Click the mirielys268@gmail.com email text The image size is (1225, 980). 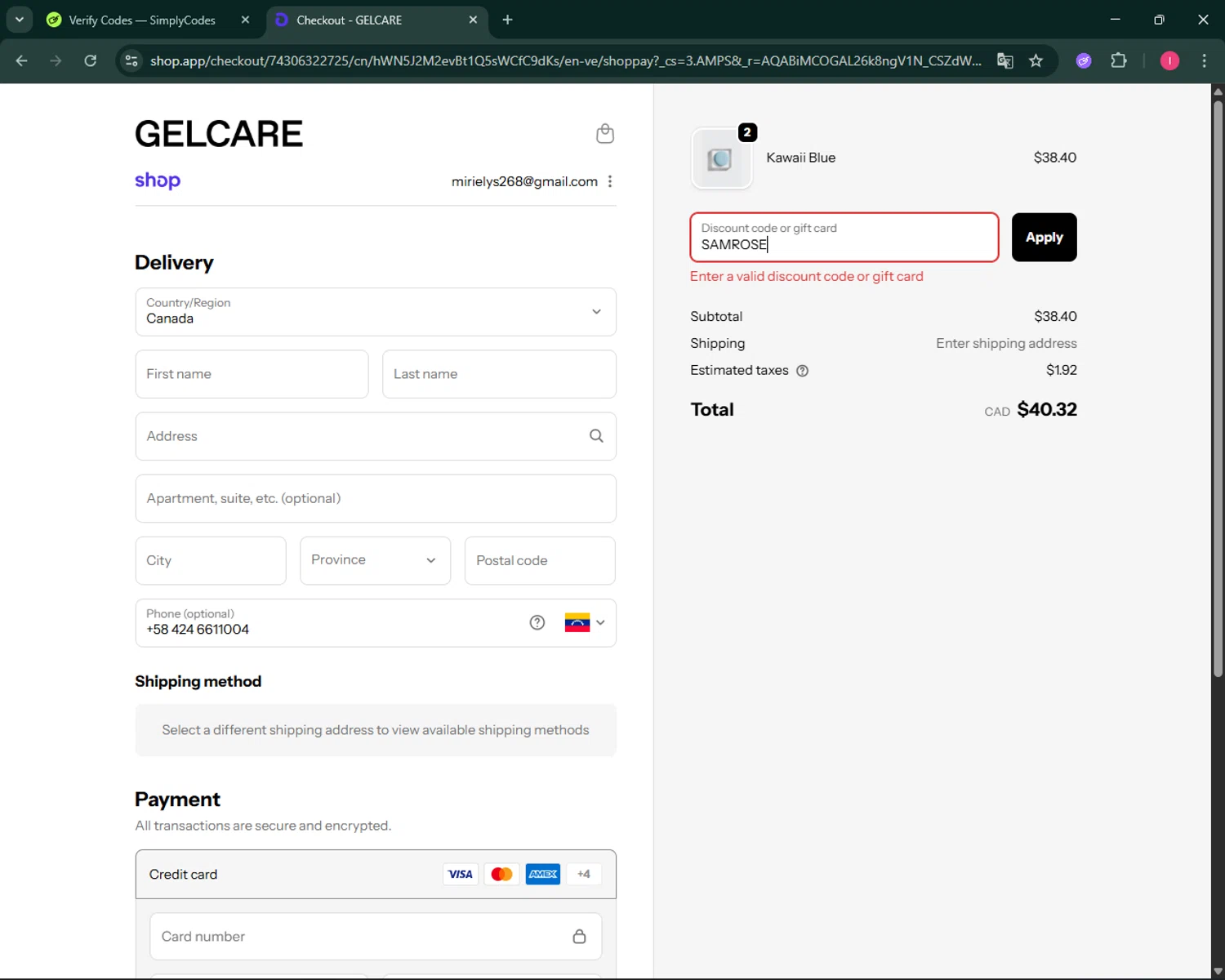(524, 181)
